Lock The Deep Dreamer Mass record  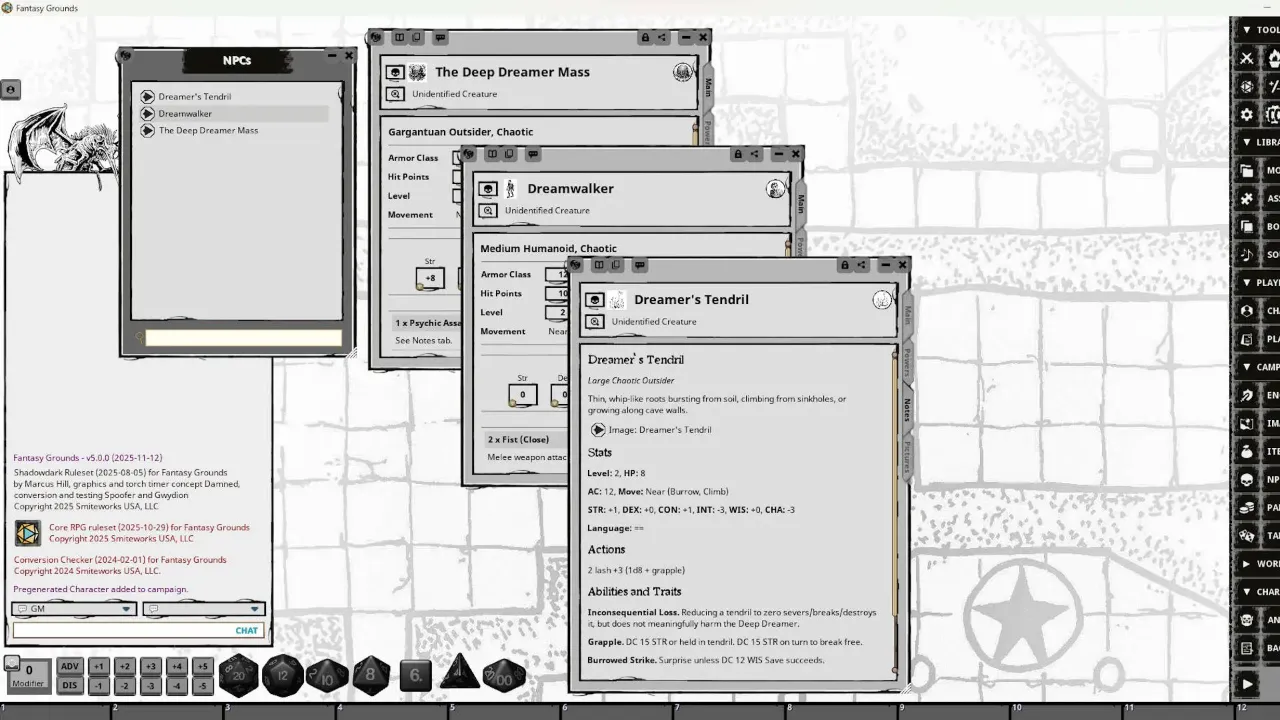pyautogui.click(x=645, y=37)
